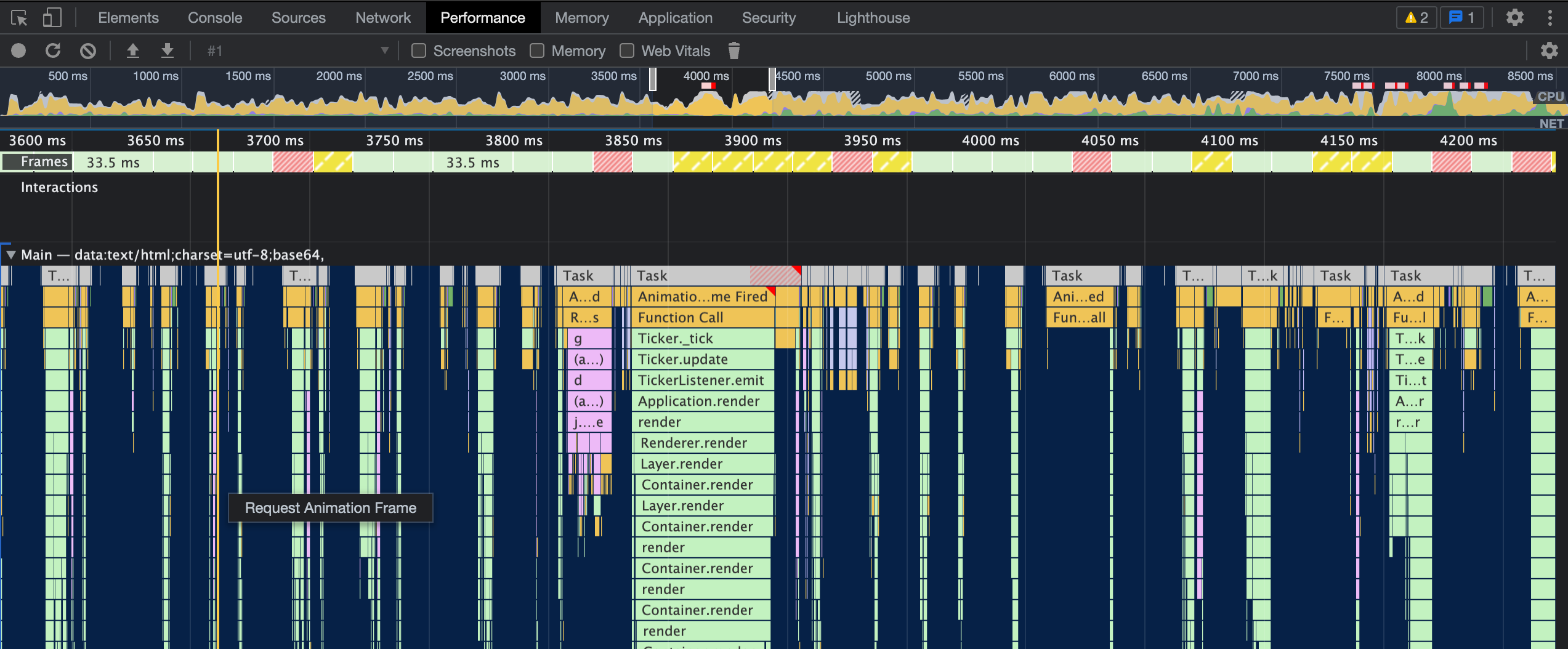Toggle the device toolbar icon

[x=52, y=18]
